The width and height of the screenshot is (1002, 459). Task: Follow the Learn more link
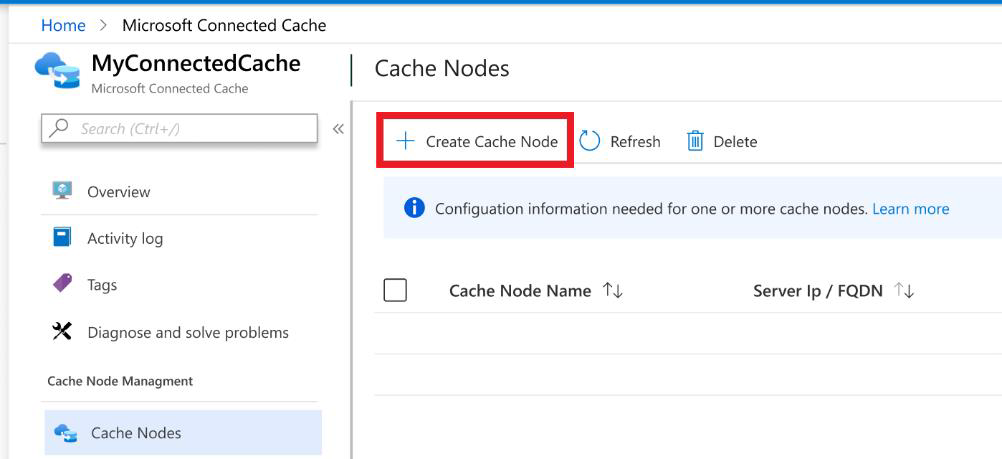[910, 209]
